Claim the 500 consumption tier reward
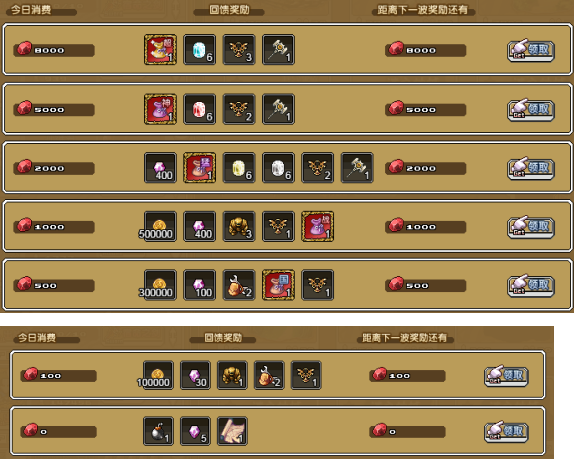This screenshot has height=459, width=574. tap(531, 285)
